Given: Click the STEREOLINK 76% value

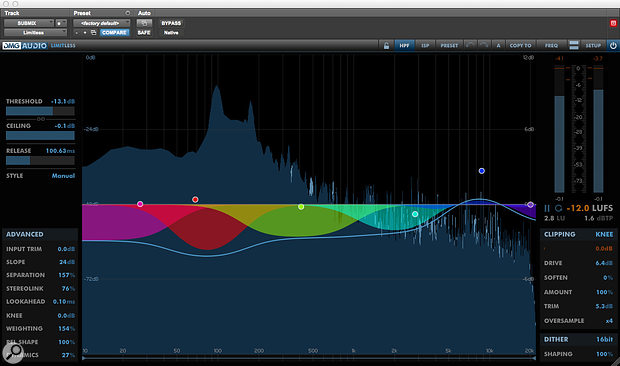Looking at the screenshot, I should [68, 289].
